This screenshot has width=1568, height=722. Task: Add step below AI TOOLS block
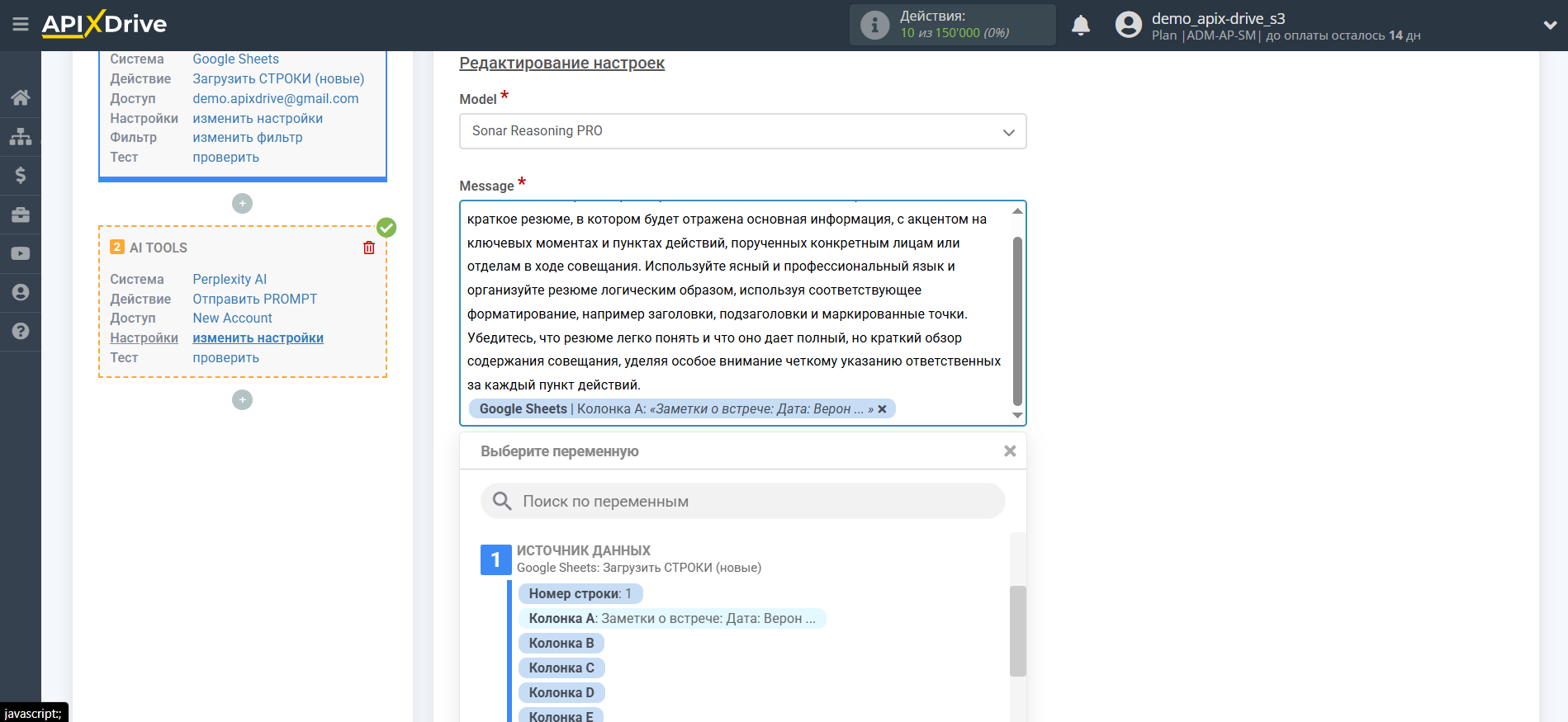click(242, 399)
